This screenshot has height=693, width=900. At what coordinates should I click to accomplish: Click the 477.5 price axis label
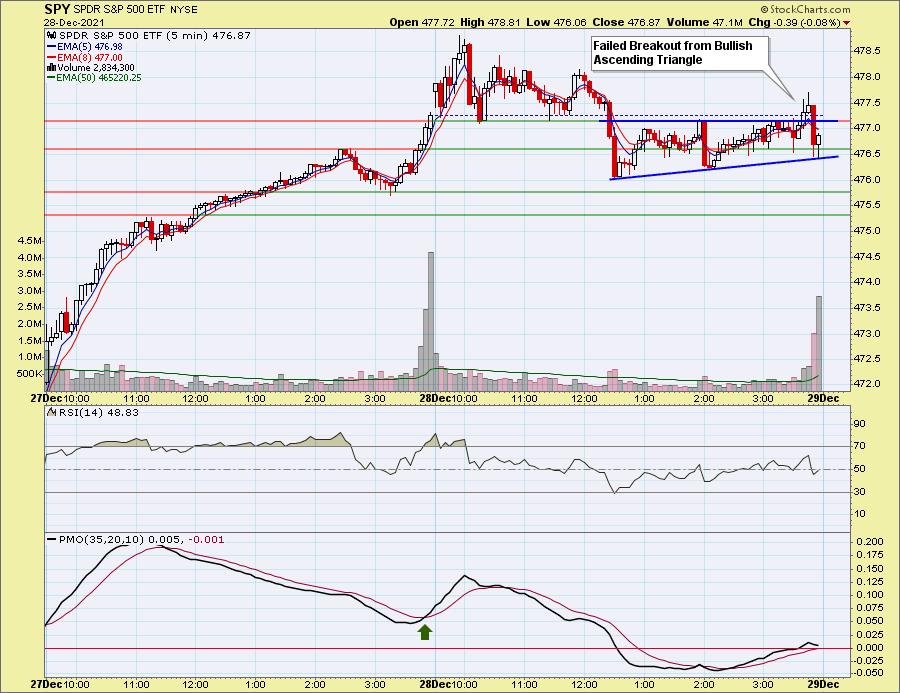(867, 103)
